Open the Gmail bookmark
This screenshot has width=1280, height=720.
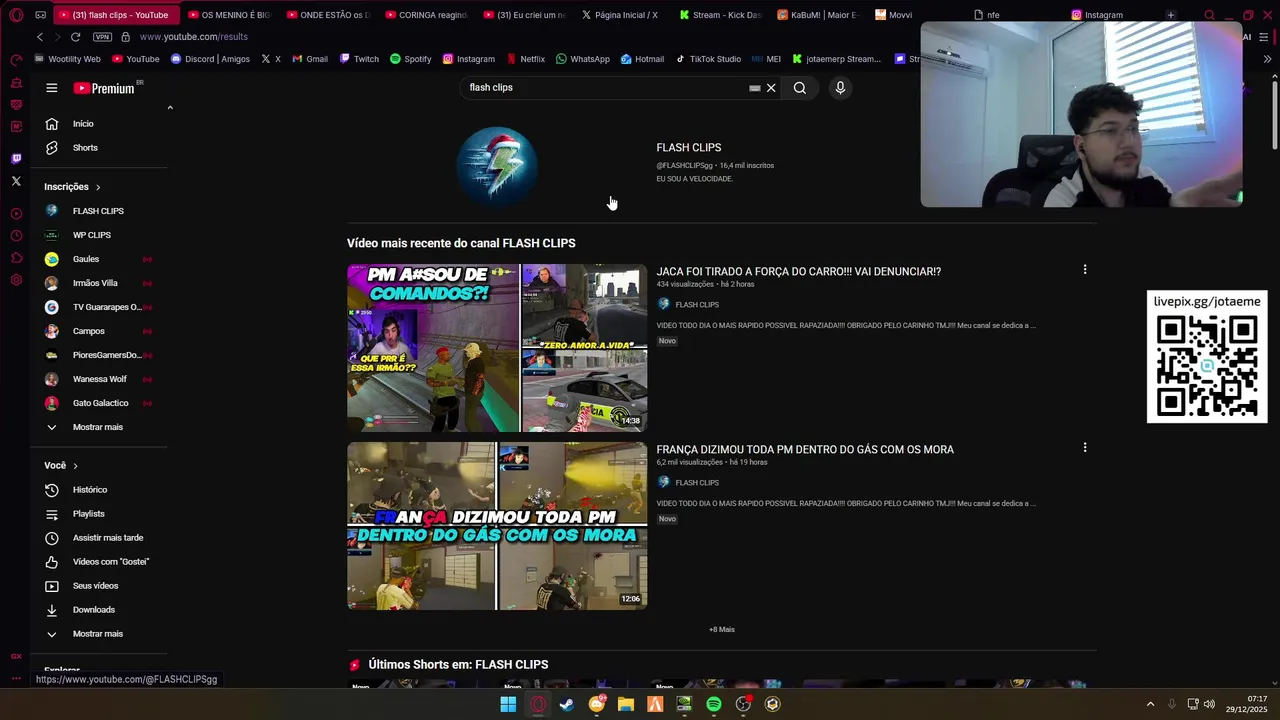310,59
